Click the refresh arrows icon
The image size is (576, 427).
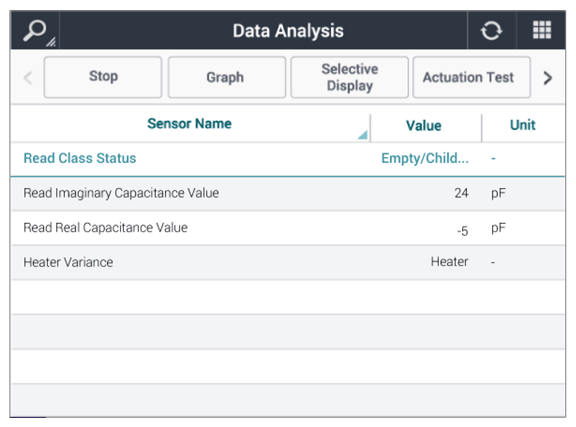coord(491,30)
